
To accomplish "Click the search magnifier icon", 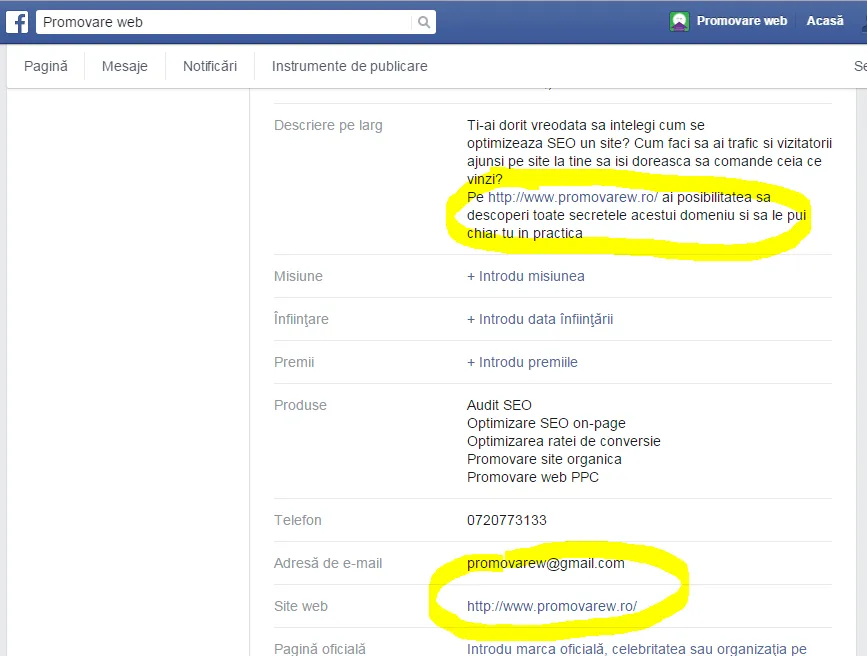I will tap(424, 22).
